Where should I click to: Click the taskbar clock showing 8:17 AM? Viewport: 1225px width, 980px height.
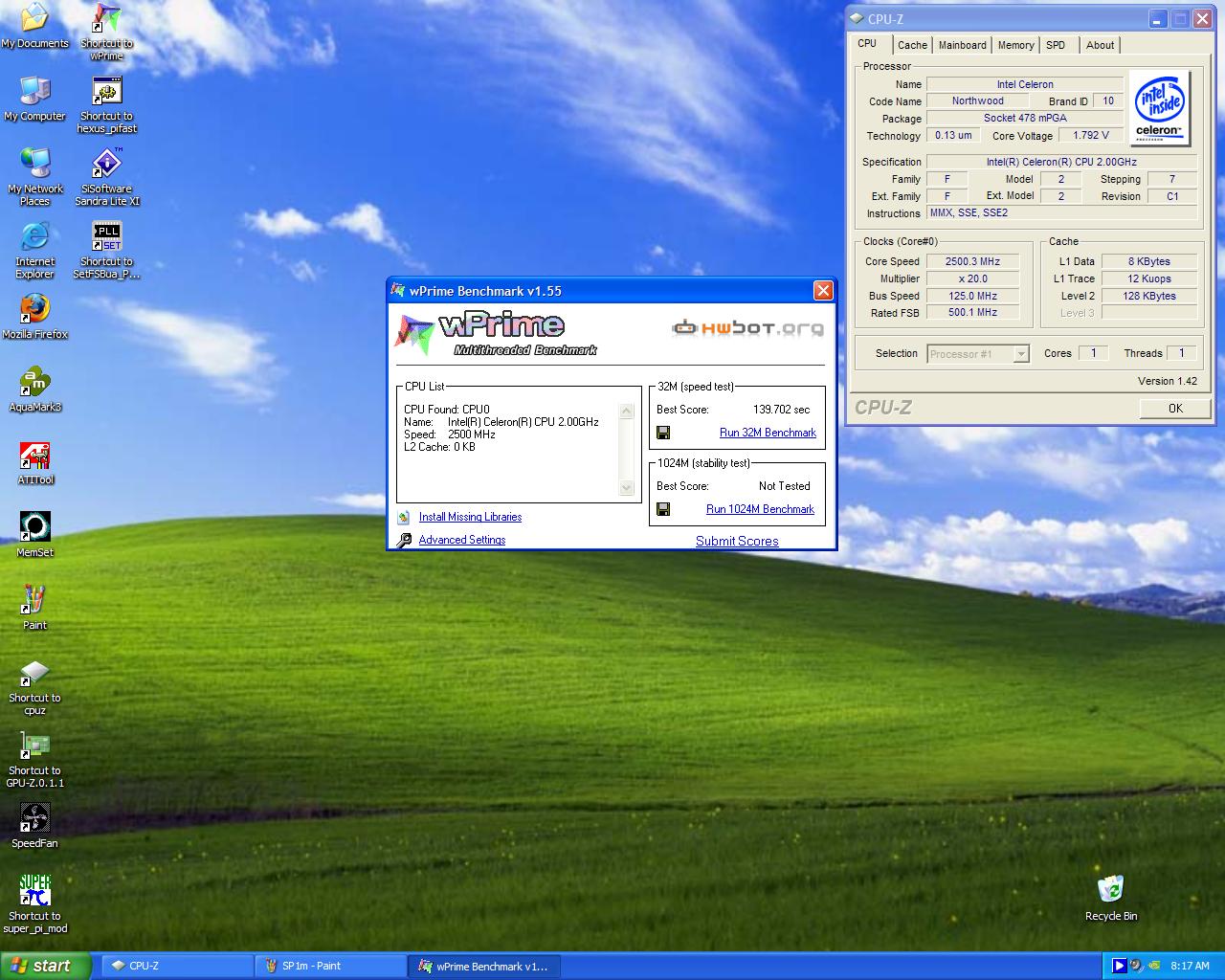[1190, 967]
